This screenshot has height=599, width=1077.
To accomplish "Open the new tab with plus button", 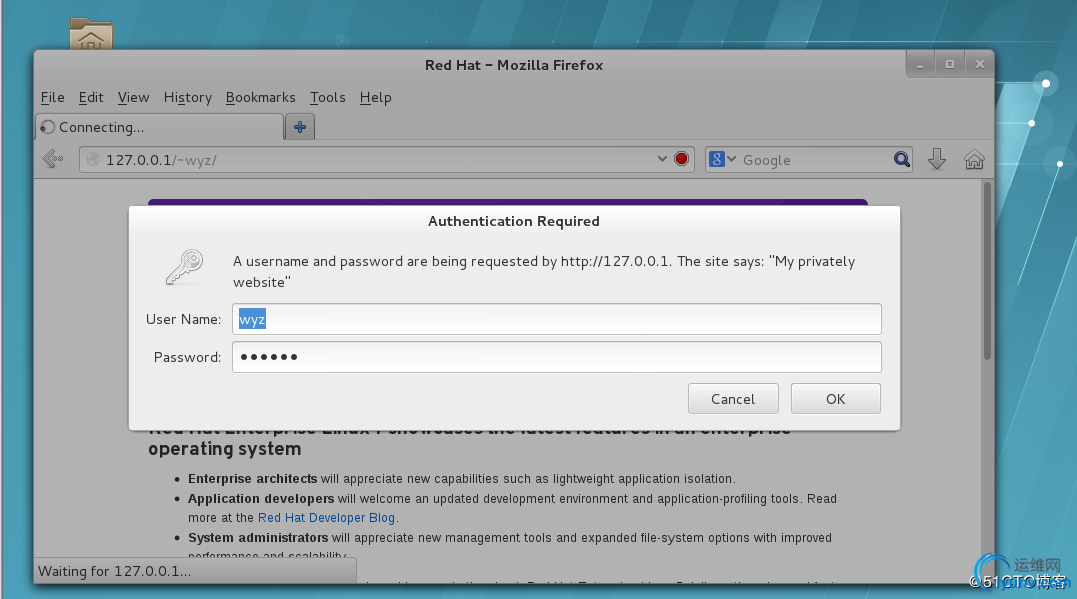I will 299,127.
